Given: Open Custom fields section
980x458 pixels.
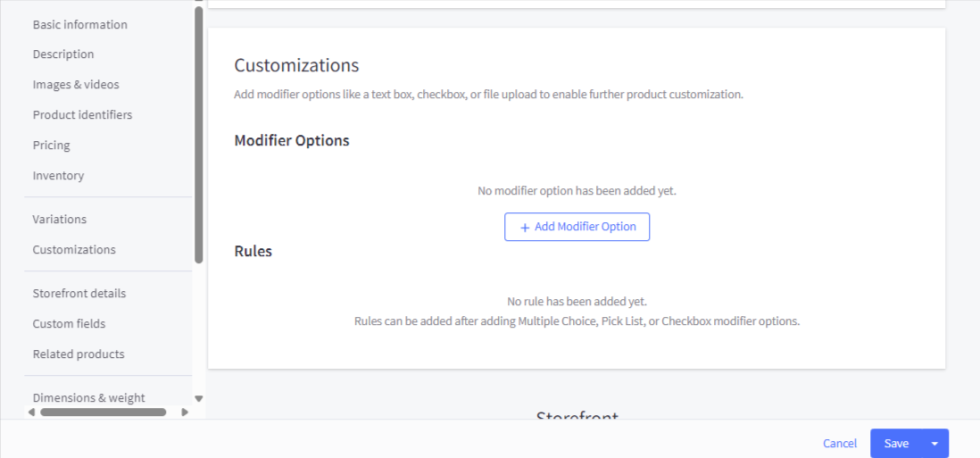Looking at the screenshot, I should (x=69, y=324).
